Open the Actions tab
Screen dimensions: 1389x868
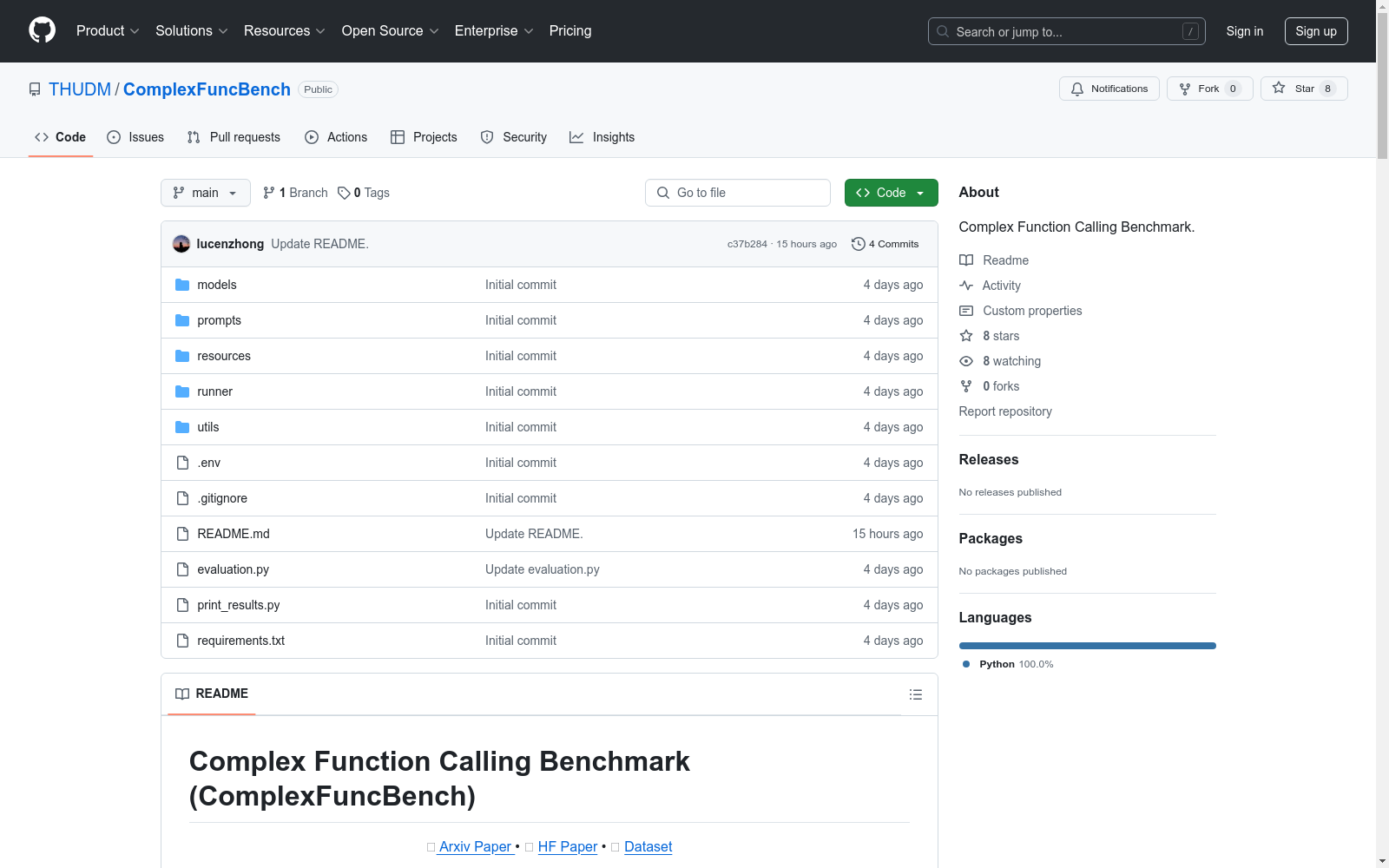point(336,137)
